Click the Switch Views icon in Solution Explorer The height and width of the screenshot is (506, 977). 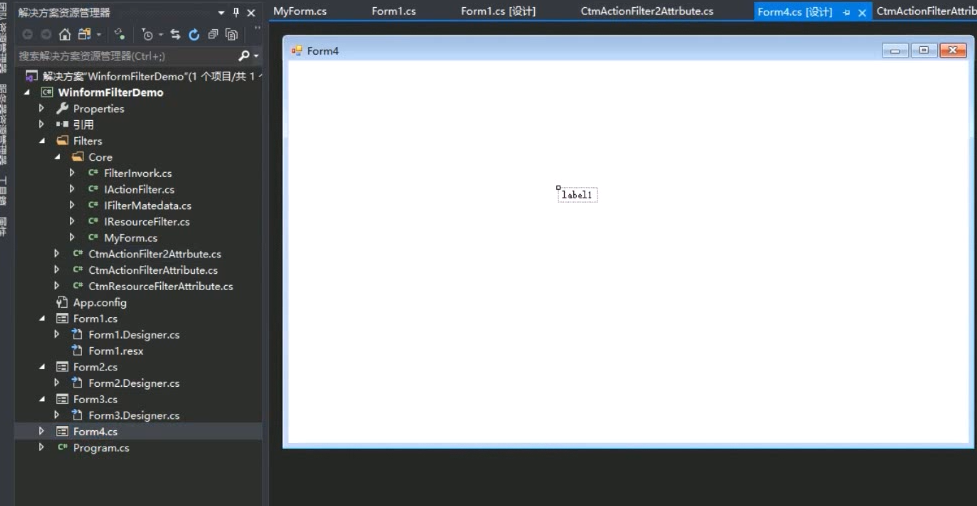pyautogui.click(x=84, y=35)
